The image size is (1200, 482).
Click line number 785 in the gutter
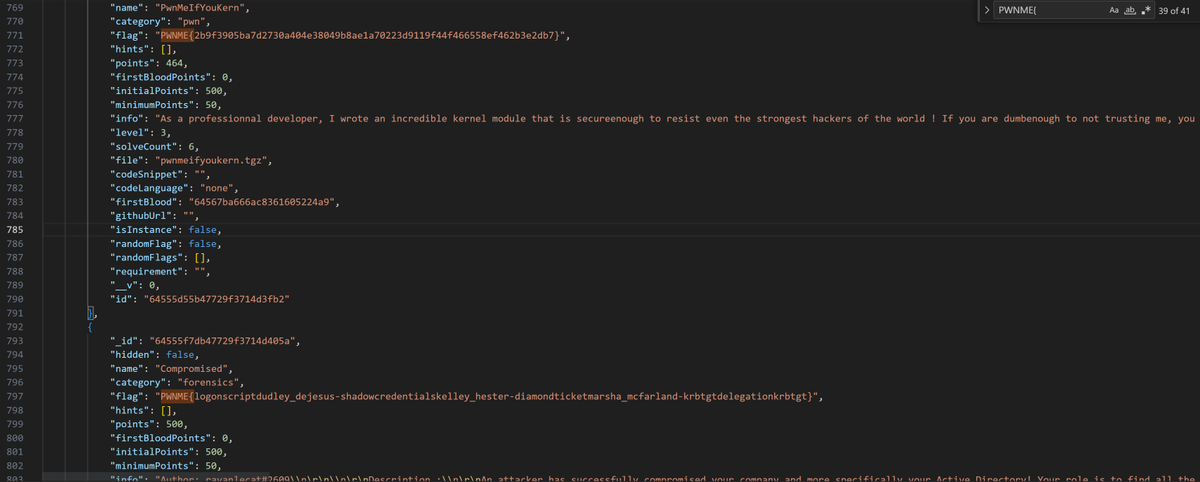16,229
